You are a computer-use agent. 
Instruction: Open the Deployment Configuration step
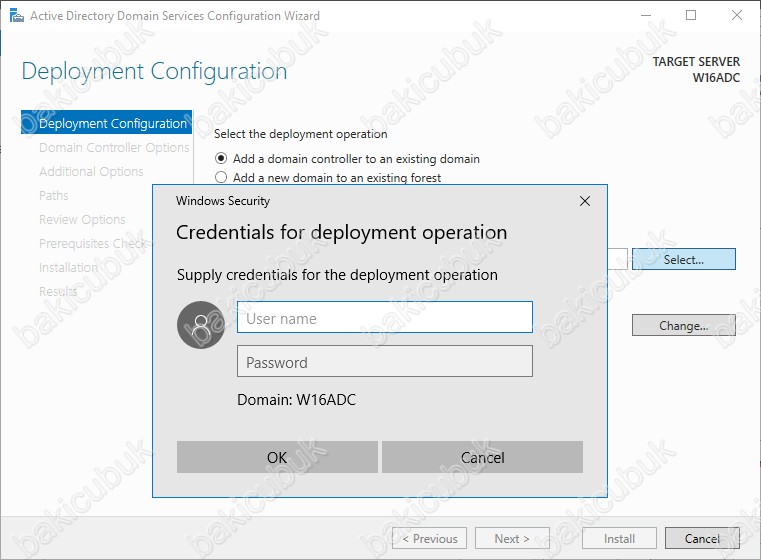tap(106, 123)
